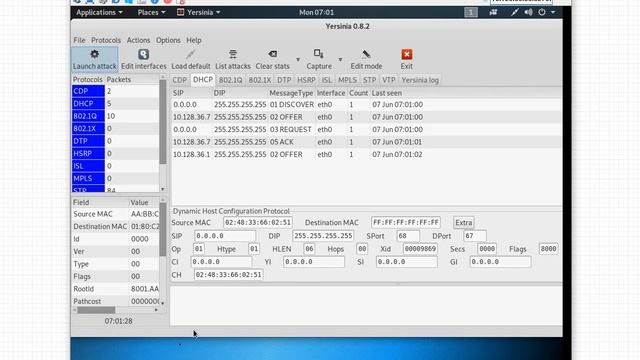Open the Yersinia log tab
The image size is (640, 360).
pyautogui.click(x=420, y=80)
